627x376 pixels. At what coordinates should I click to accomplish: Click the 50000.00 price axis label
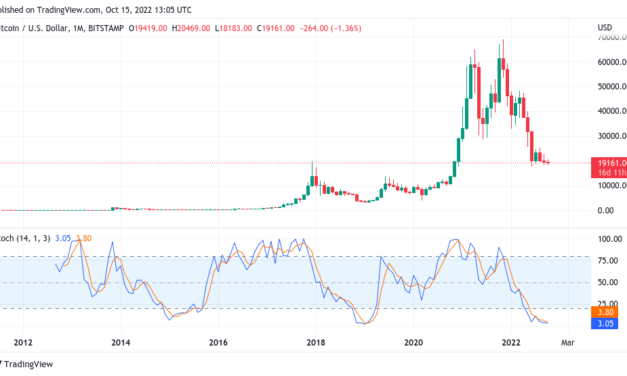(x=612, y=86)
